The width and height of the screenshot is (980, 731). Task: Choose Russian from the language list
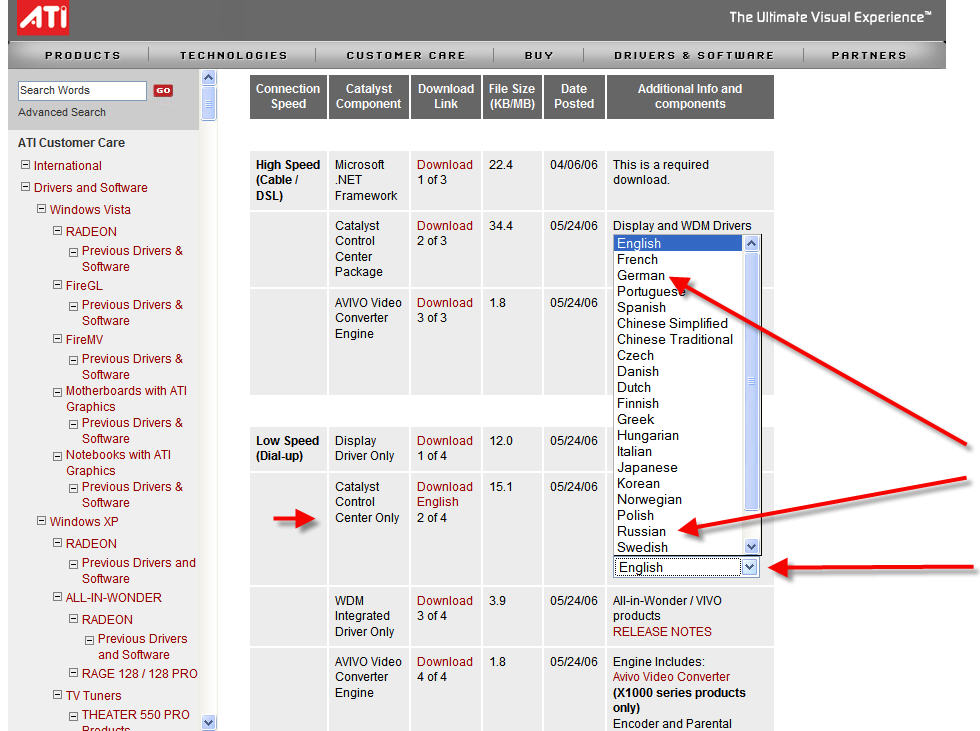[x=641, y=531]
